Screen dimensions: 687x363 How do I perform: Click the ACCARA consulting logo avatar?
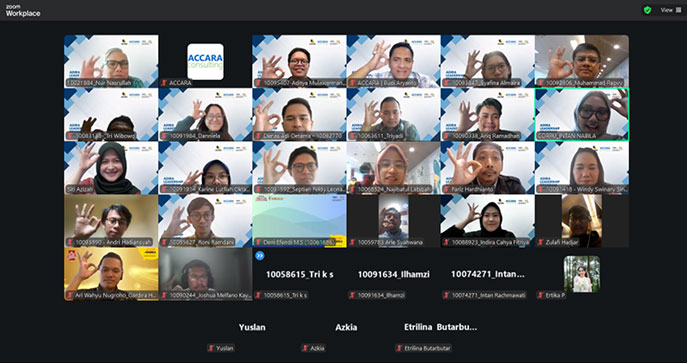[x=205, y=61]
